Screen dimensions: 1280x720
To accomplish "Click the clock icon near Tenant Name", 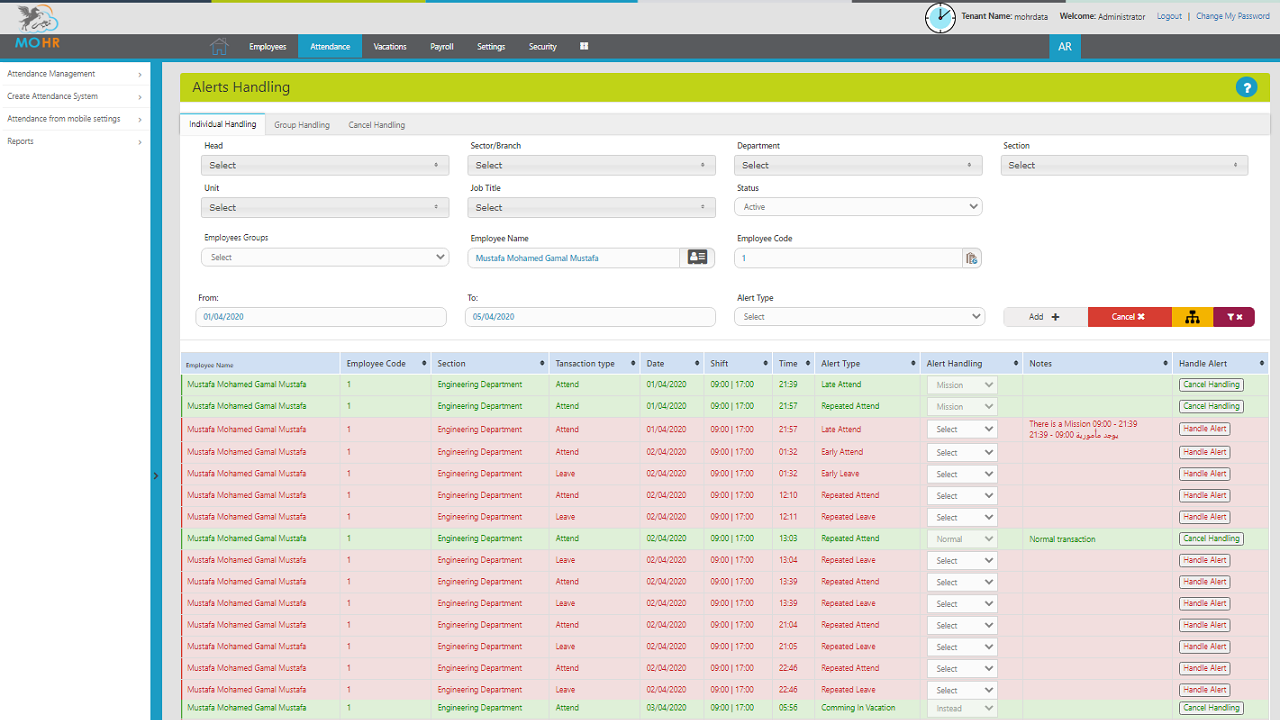I will point(940,17).
